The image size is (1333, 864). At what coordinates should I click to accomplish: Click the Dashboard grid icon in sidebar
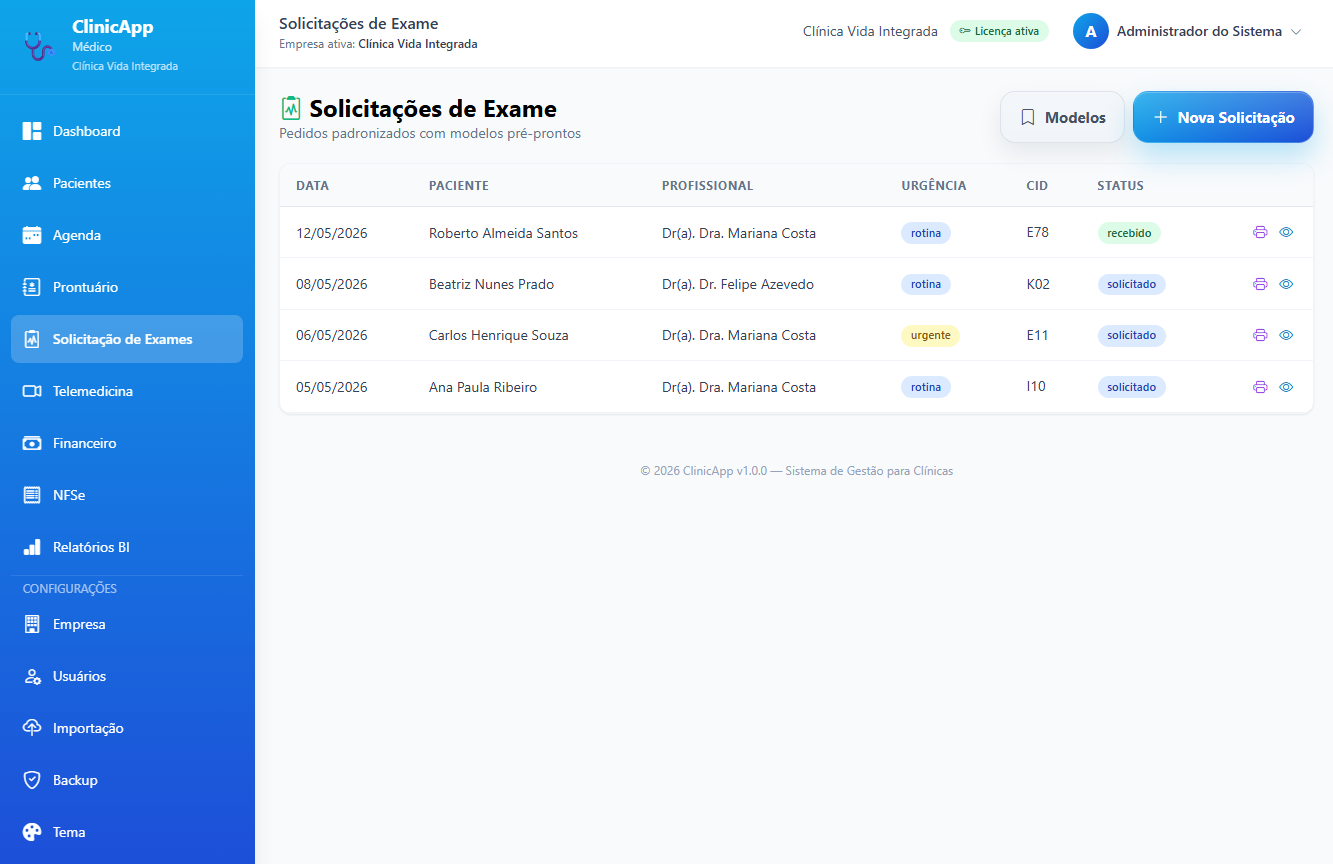(x=32, y=131)
